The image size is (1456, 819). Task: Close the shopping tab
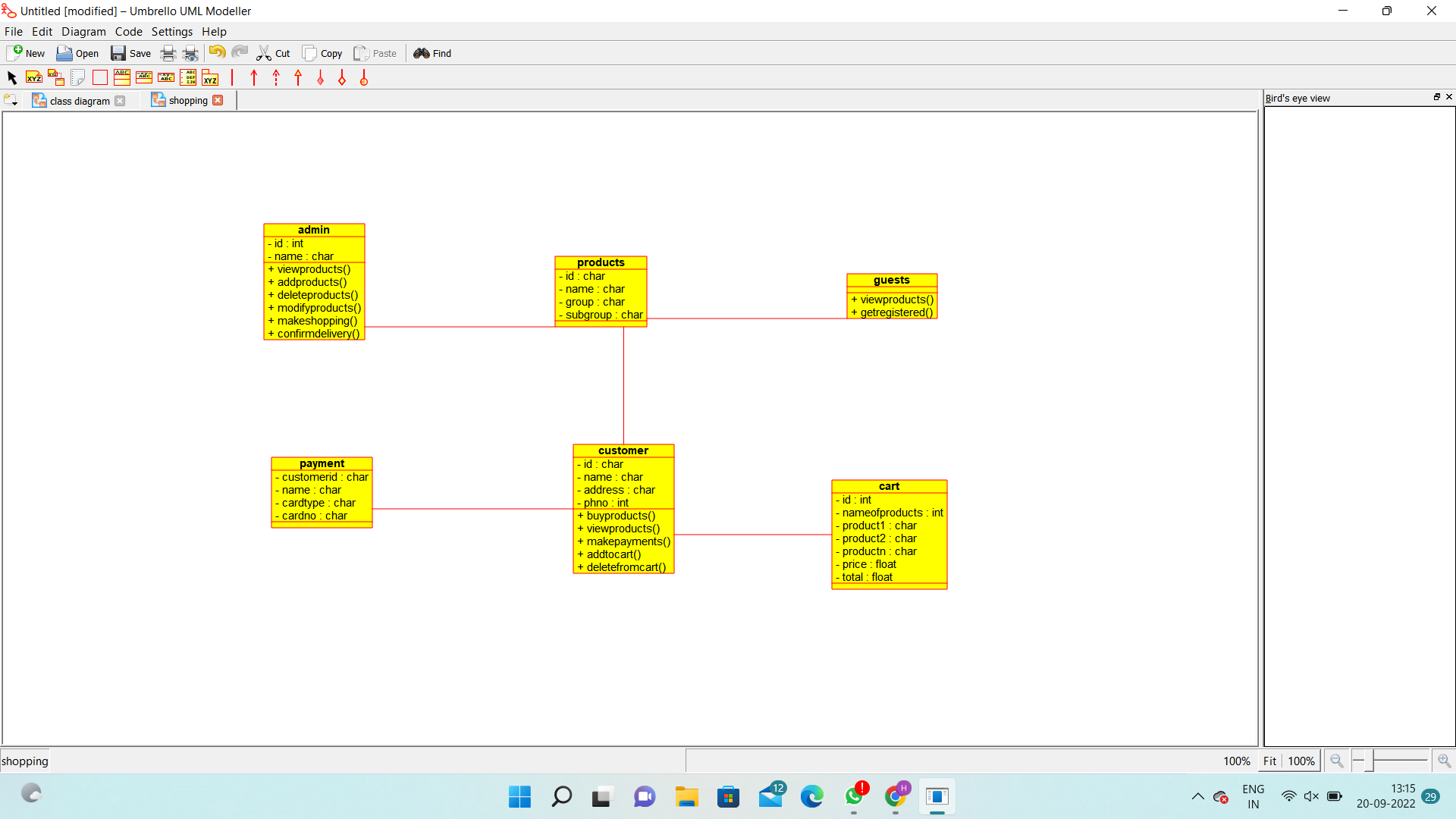coord(218,100)
